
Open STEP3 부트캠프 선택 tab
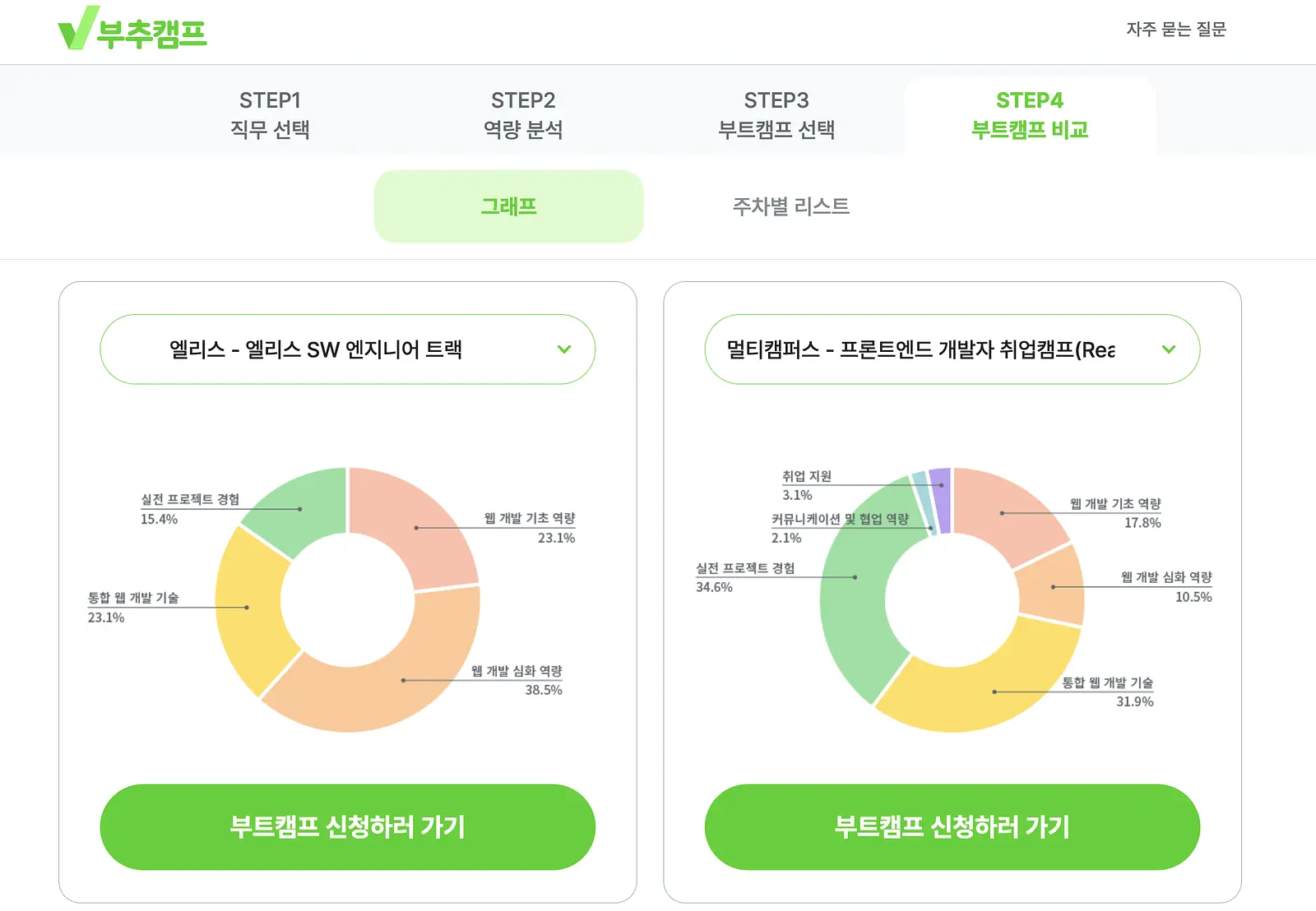776,115
